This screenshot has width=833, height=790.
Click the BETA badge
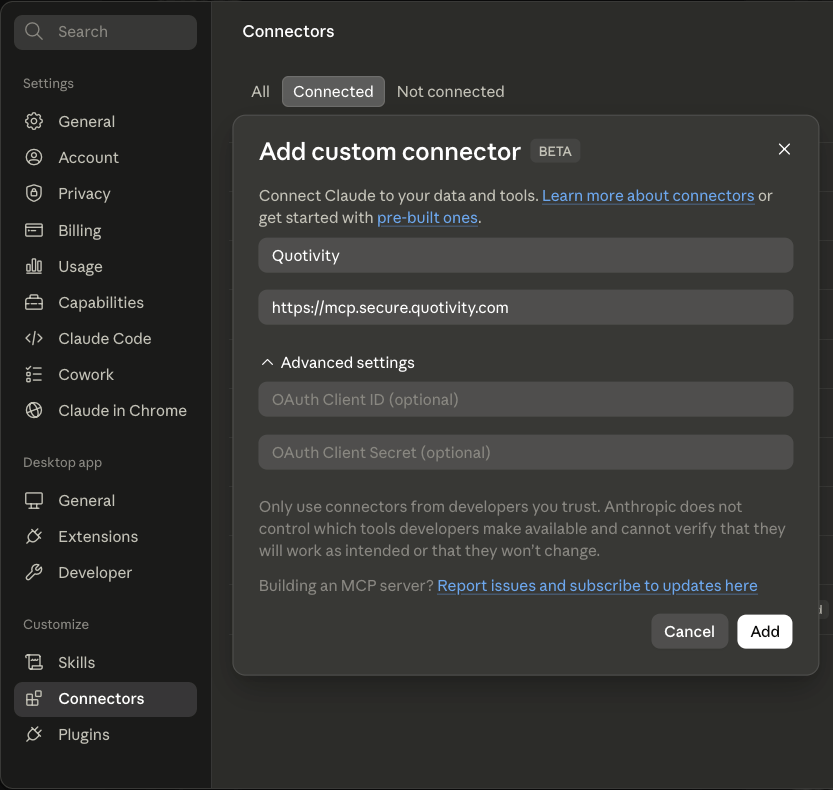click(555, 151)
